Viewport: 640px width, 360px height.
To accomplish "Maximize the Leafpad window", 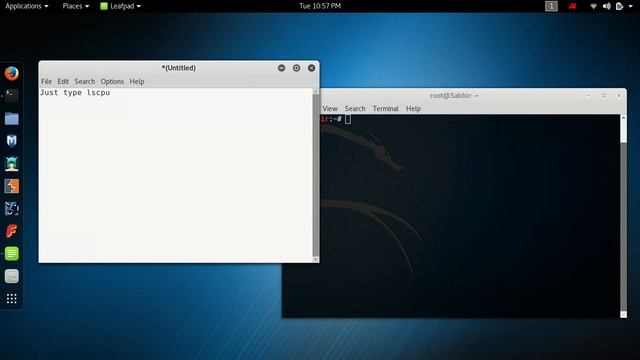I will coord(296,68).
